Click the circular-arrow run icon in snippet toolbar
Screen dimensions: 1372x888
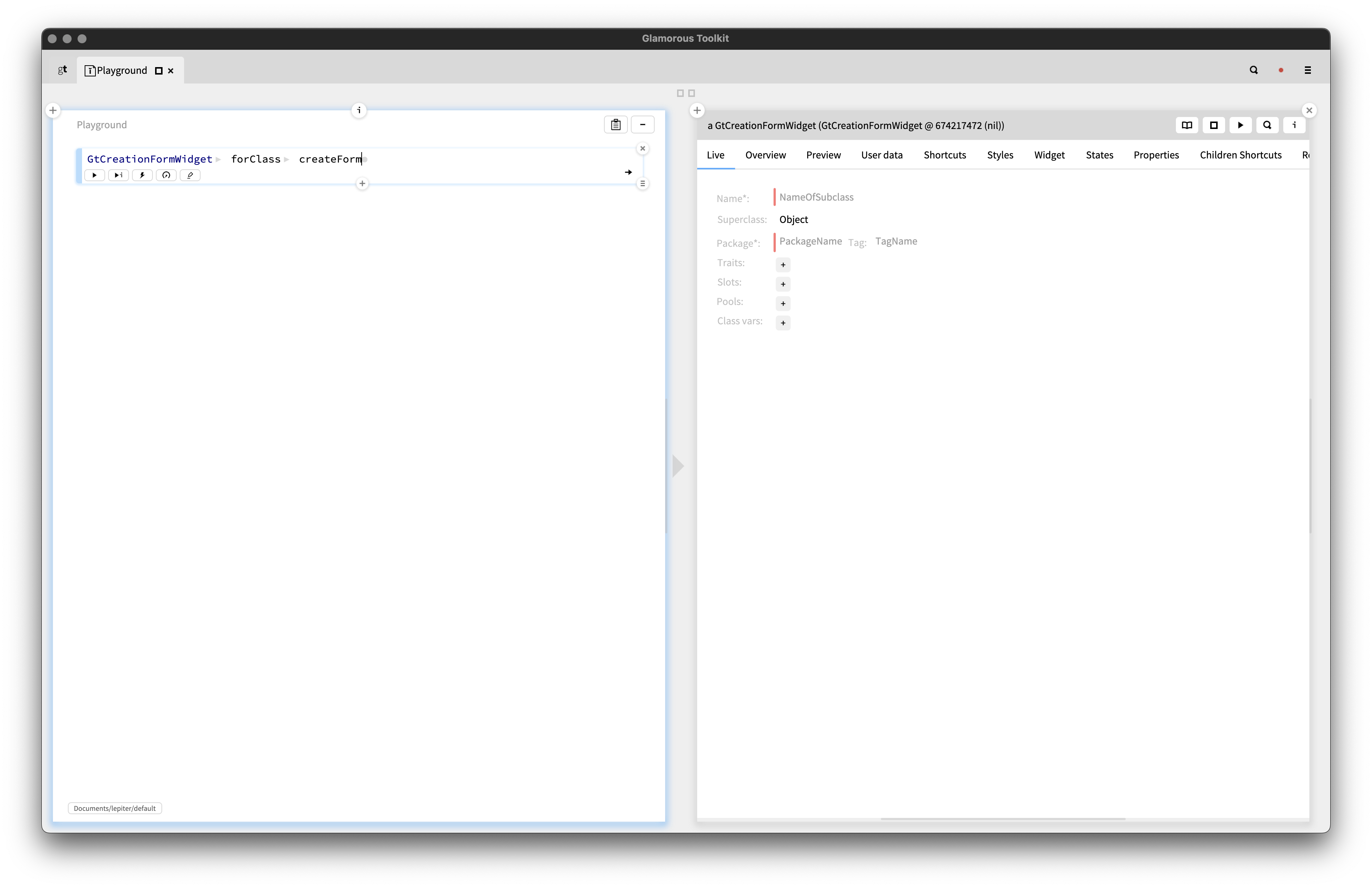click(166, 175)
